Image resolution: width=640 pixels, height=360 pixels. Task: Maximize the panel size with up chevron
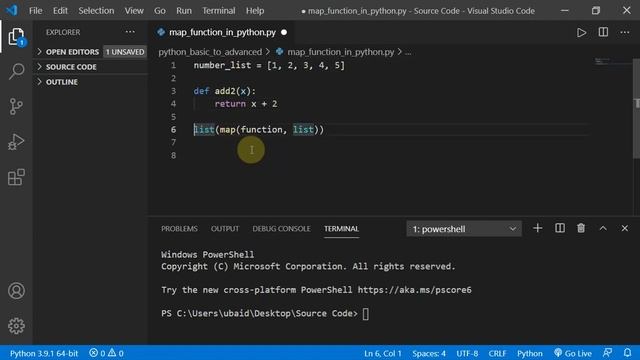pyautogui.click(x=603, y=229)
